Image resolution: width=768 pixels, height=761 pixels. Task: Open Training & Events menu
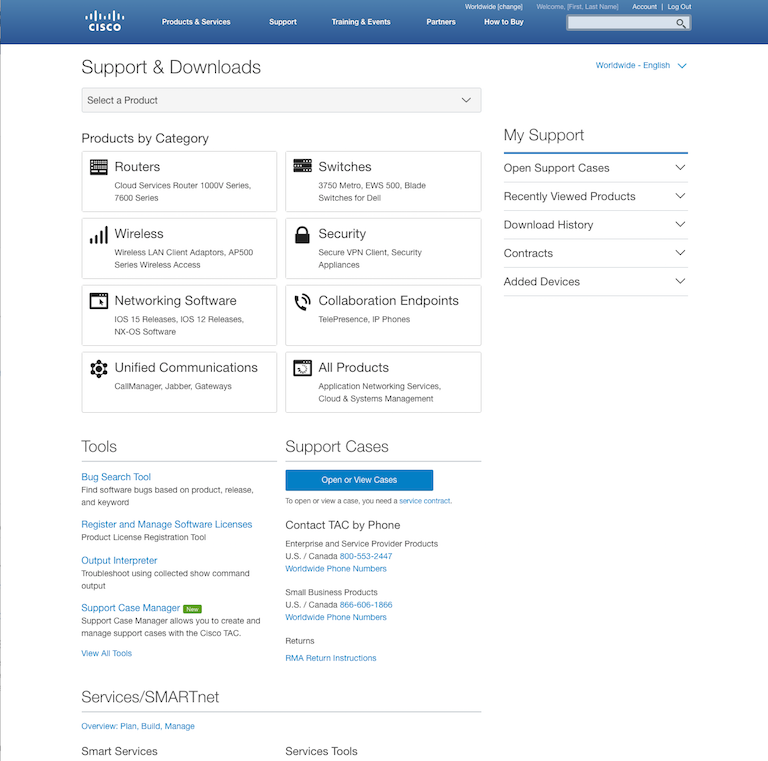pos(361,22)
